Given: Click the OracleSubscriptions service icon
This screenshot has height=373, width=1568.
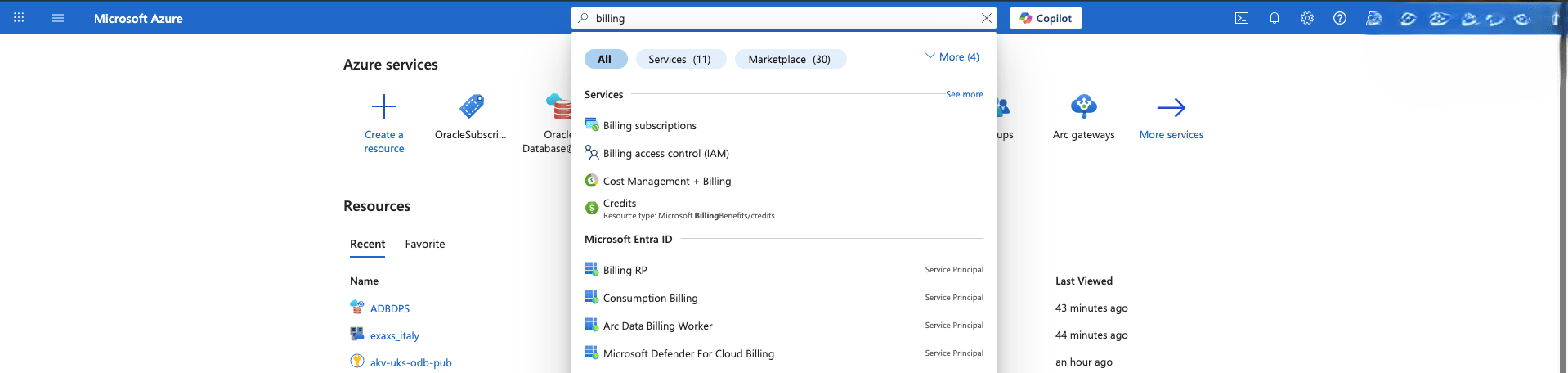Looking at the screenshot, I should [x=471, y=107].
